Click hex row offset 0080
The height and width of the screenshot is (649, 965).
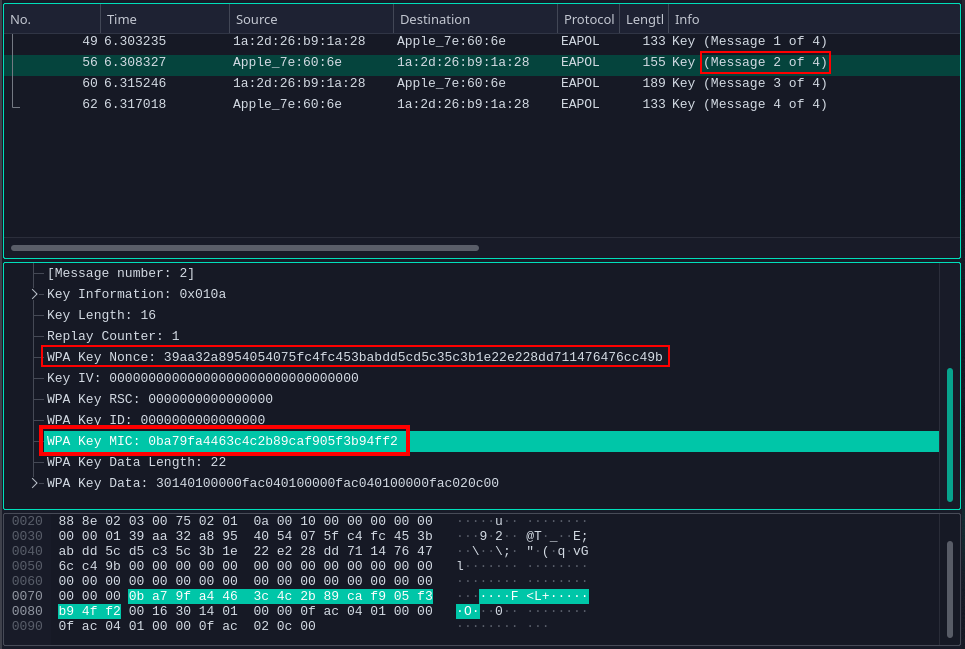pyautogui.click(x=27, y=611)
